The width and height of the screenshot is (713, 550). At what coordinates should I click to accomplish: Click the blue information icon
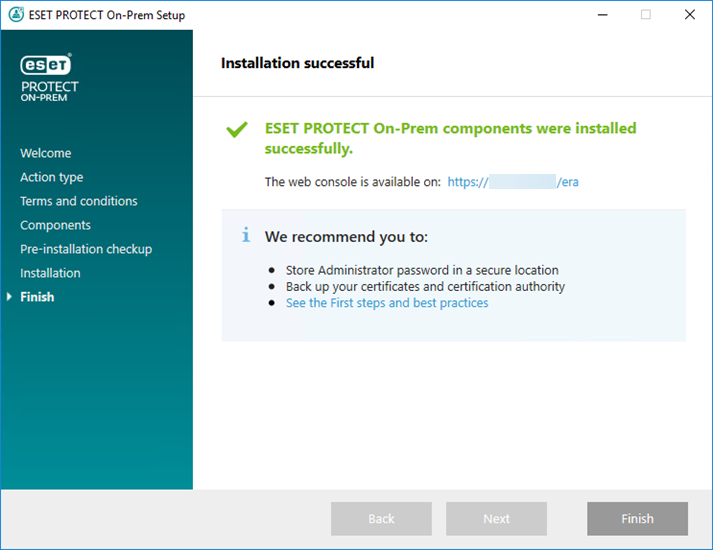[x=245, y=236]
